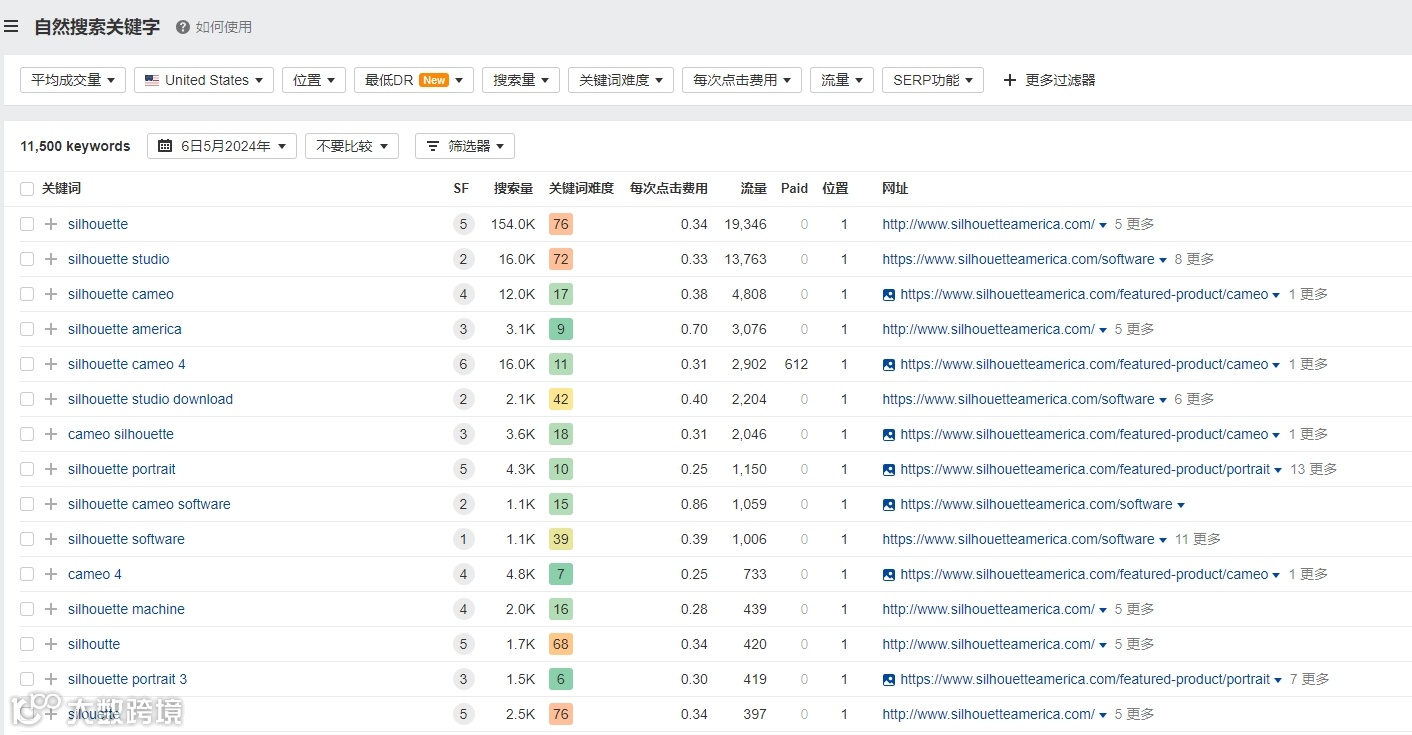Click image icon beside silhouette cameo URL

pos(889,294)
